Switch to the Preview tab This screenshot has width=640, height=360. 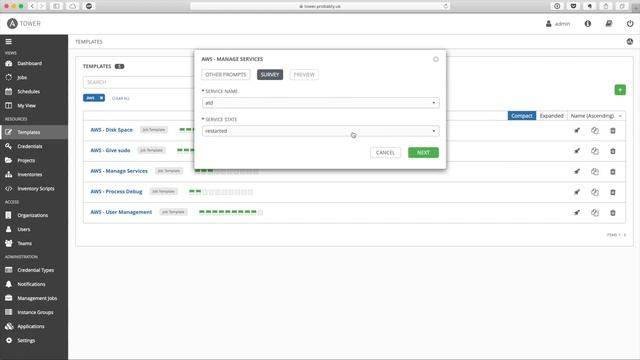click(304, 75)
